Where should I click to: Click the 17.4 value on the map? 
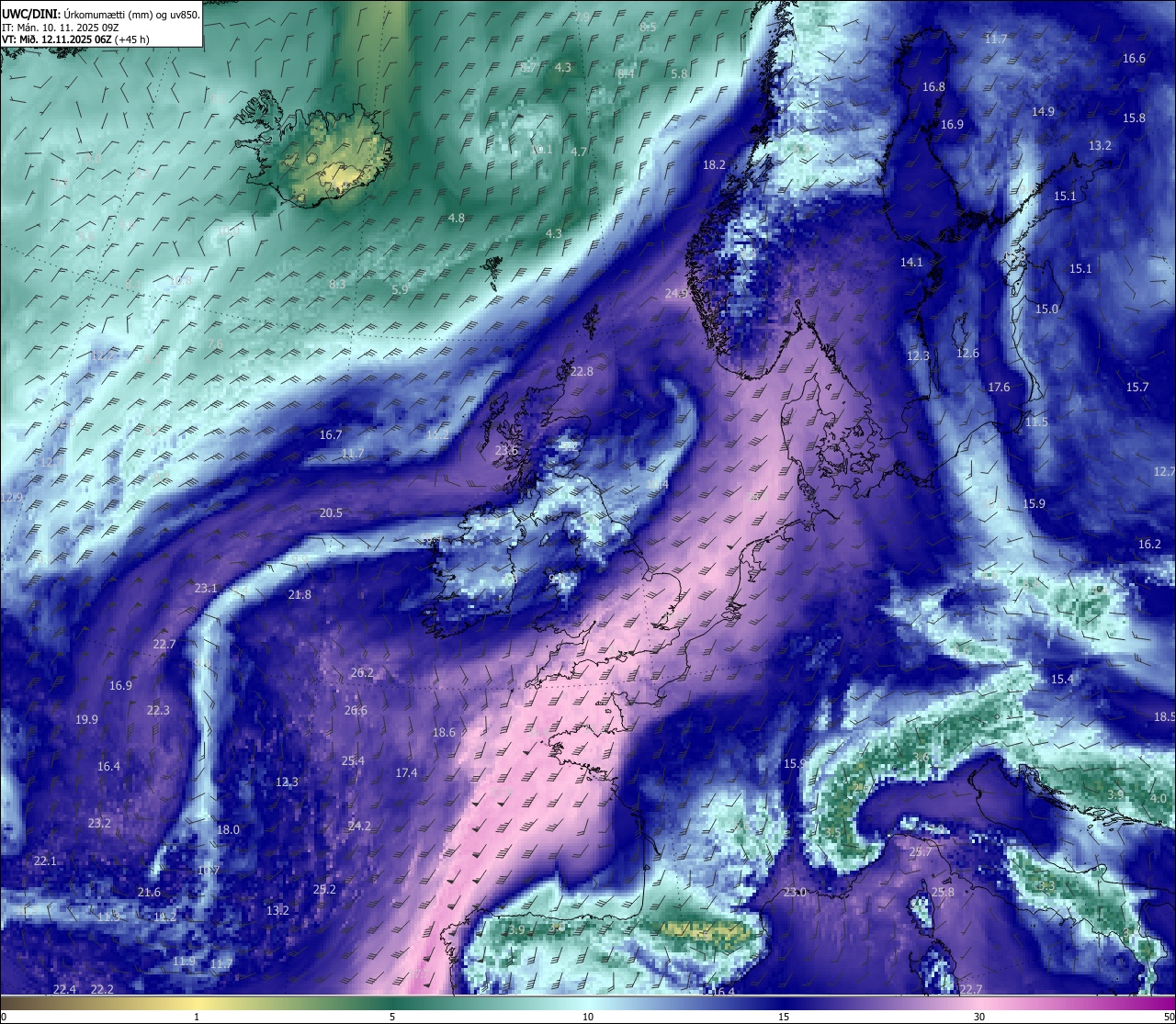coord(406,772)
